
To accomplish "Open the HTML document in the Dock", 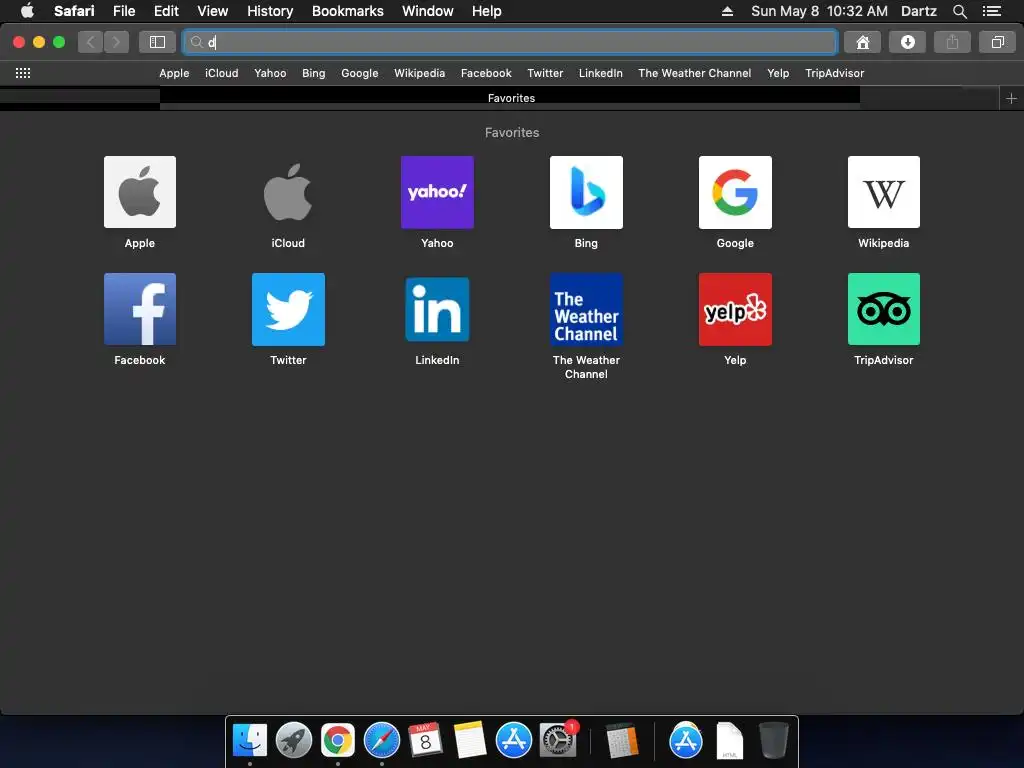I will point(729,741).
